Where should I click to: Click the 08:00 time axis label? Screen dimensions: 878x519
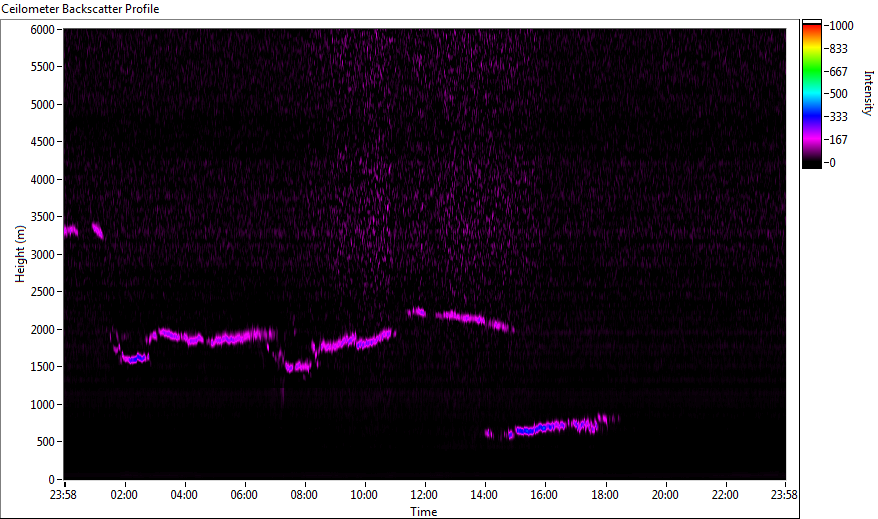[304, 495]
